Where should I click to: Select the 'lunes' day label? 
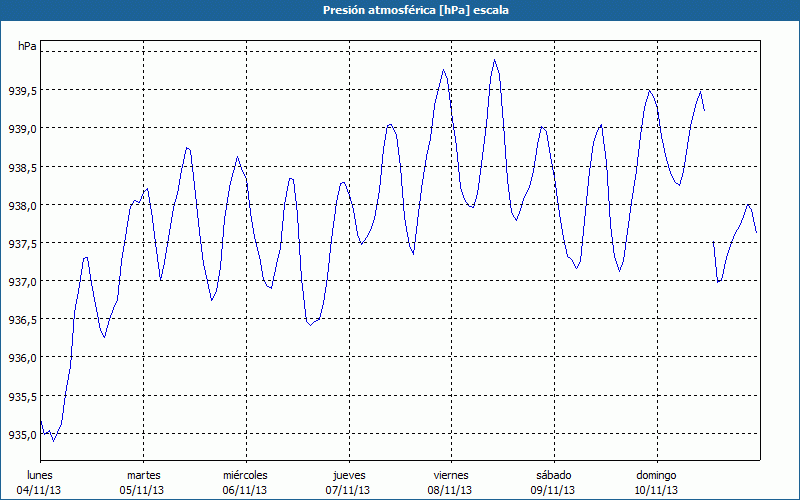click(x=40, y=474)
